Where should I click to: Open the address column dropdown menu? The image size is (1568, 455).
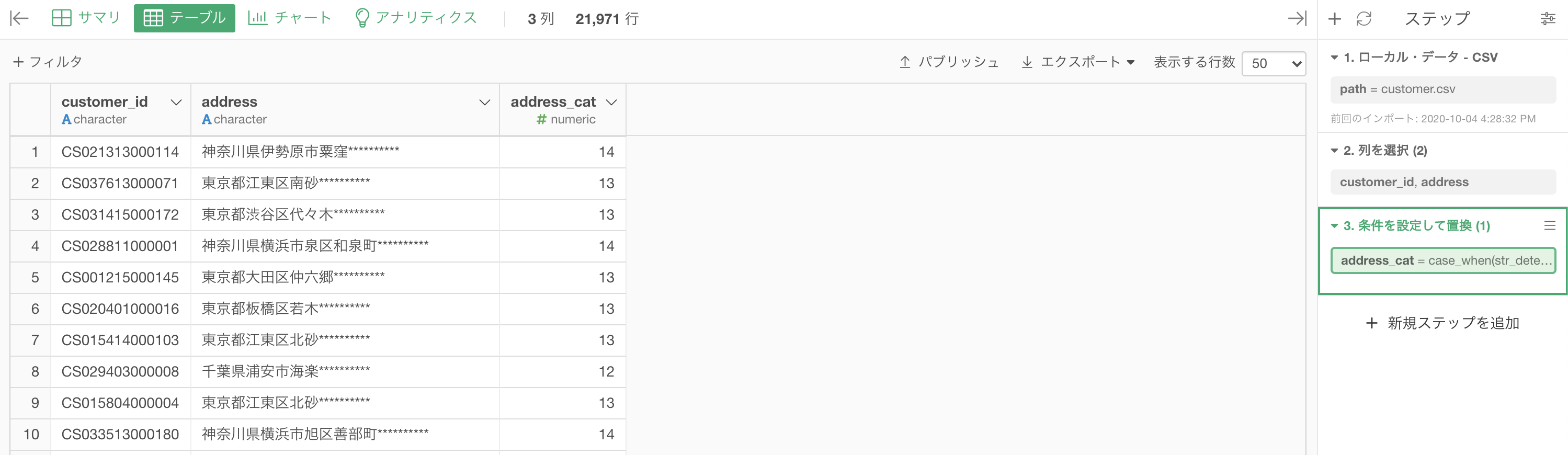pos(484,102)
